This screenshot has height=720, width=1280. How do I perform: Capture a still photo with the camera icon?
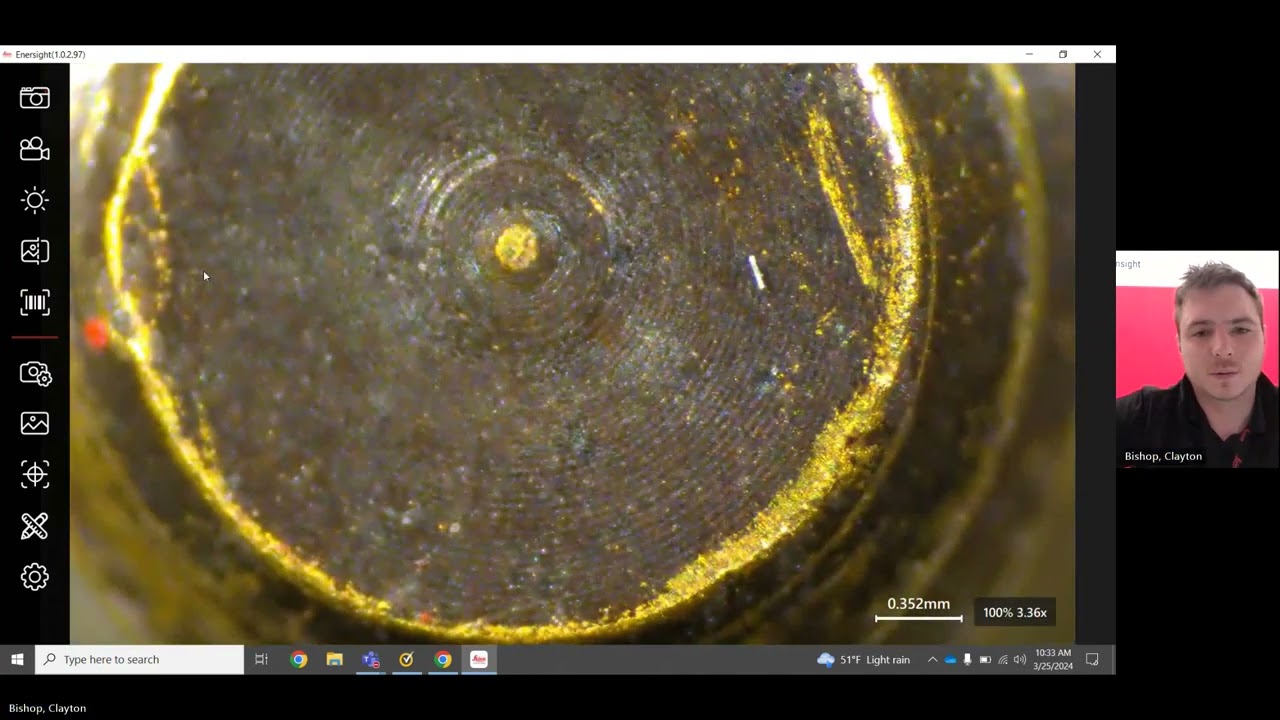[x=35, y=97]
